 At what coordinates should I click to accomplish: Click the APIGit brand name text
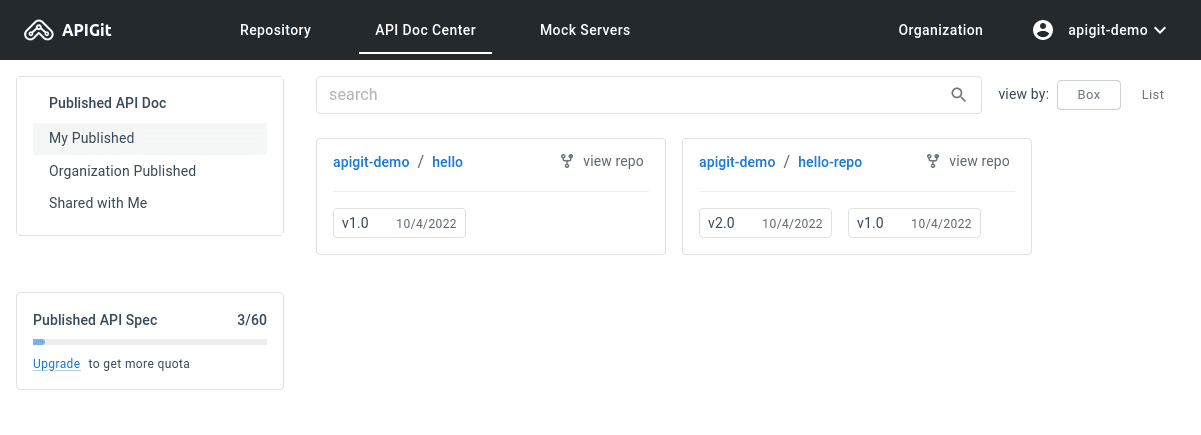pos(88,31)
